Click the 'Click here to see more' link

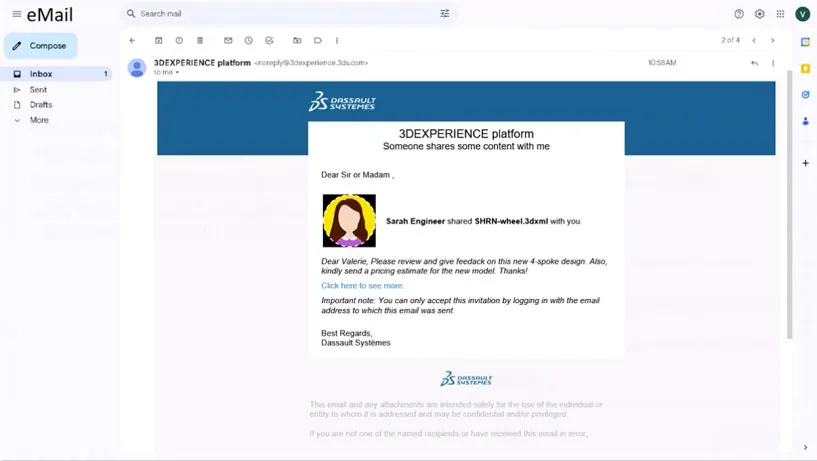[362, 285]
